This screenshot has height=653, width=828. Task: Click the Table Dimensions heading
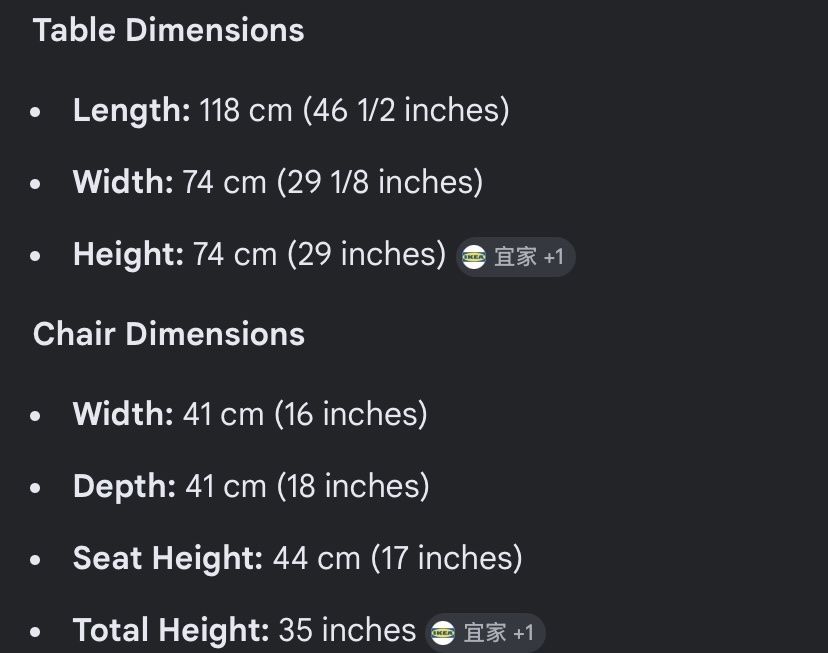pos(168,30)
